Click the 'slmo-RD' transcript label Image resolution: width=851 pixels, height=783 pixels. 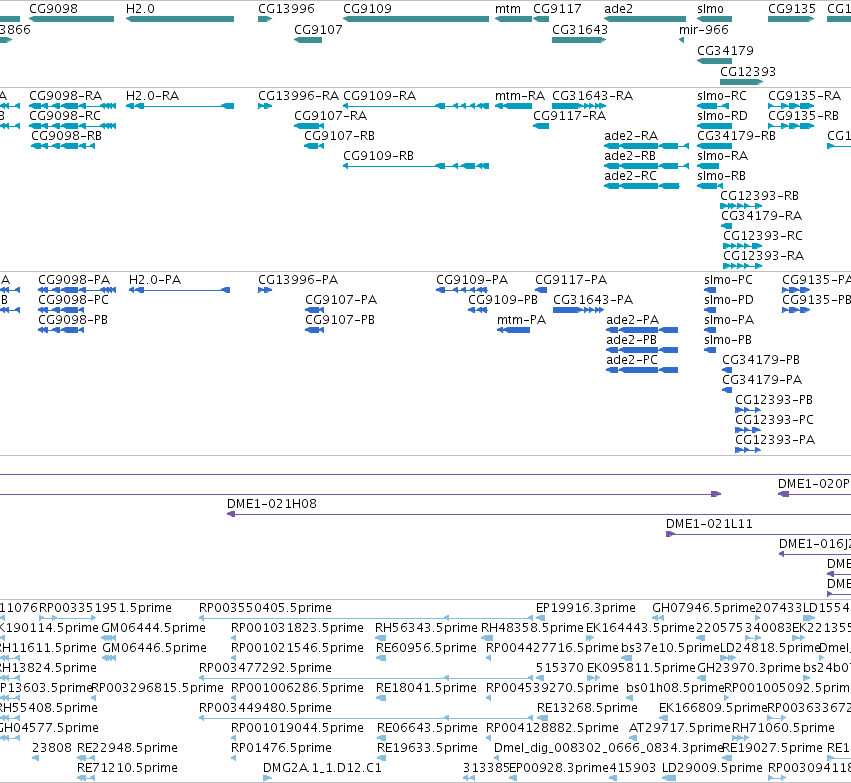[x=722, y=116]
